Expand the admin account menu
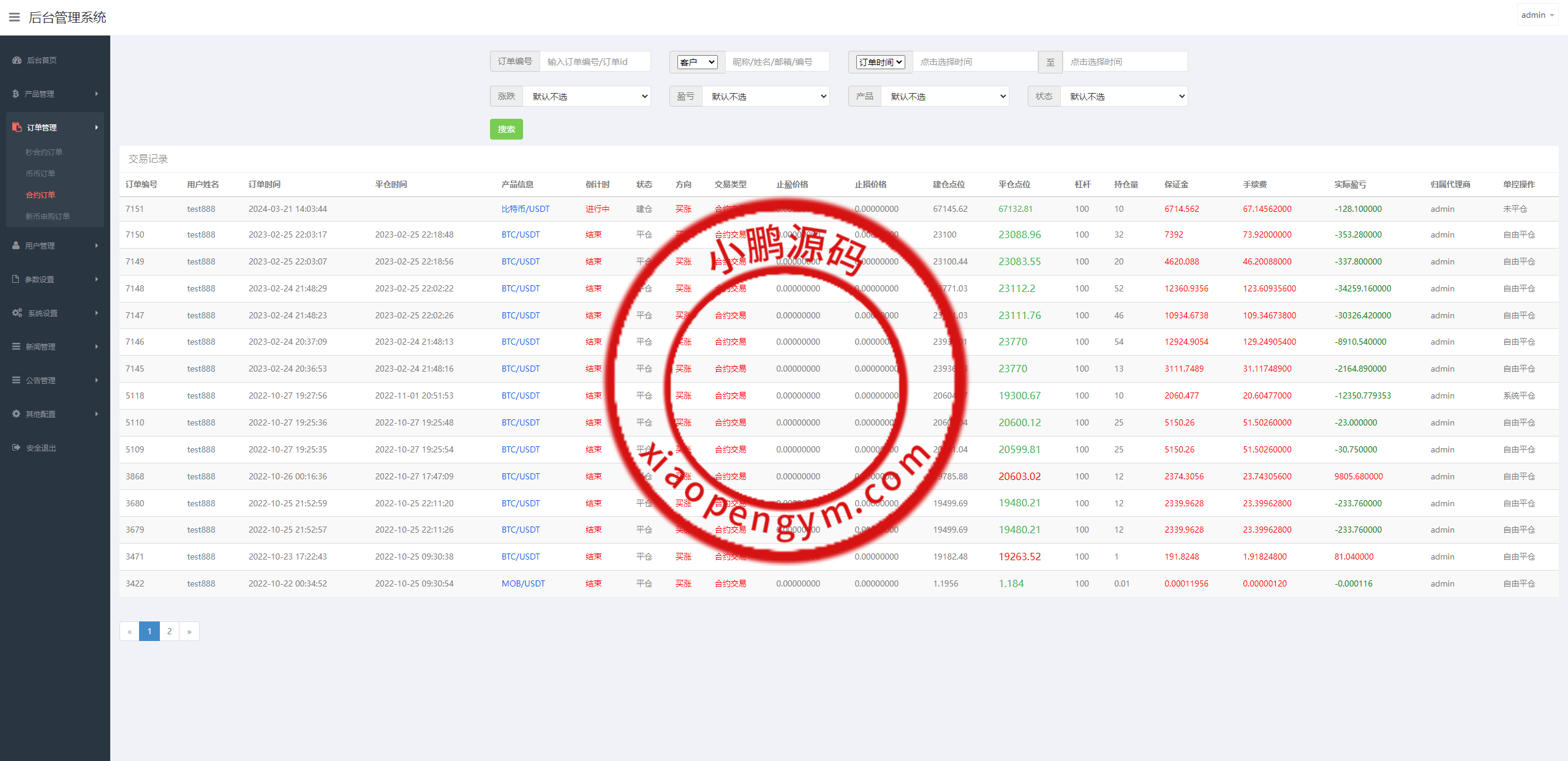The height and width of the screenshot is (761, 1568). click(x=1537, y=15)
